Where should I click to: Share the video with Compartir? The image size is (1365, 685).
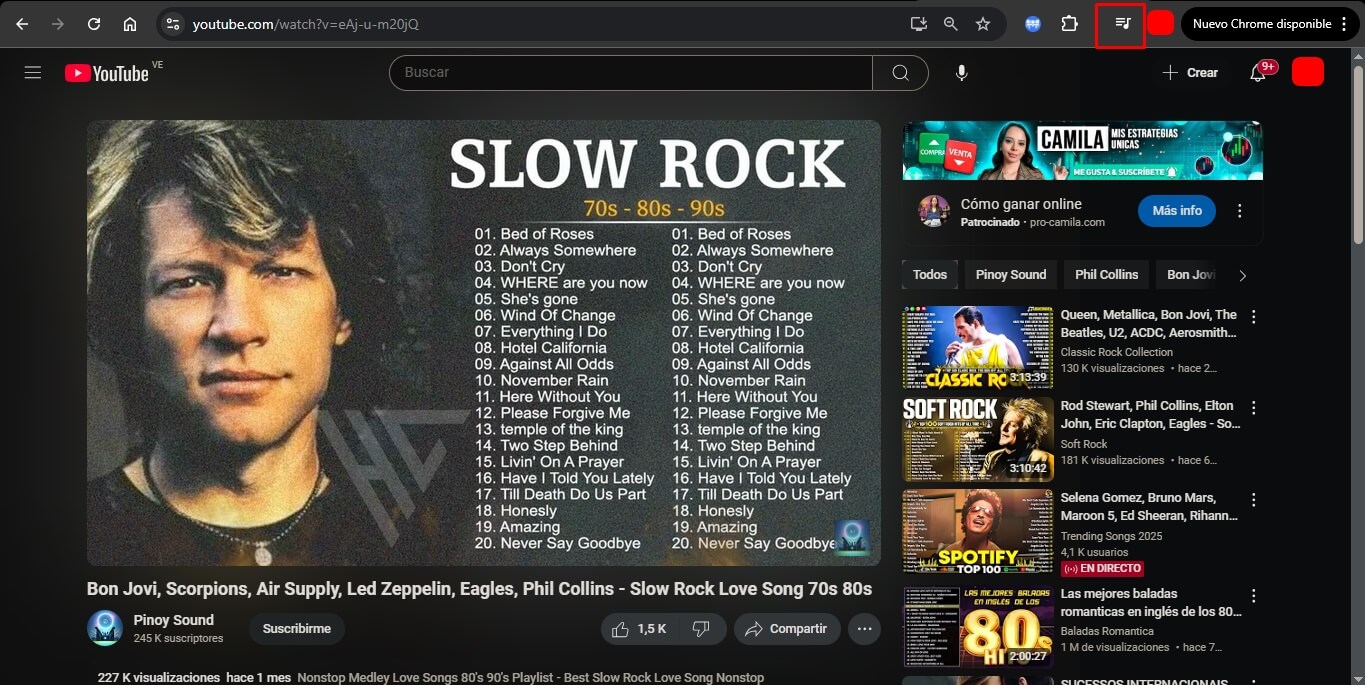[x=786, y=629]
